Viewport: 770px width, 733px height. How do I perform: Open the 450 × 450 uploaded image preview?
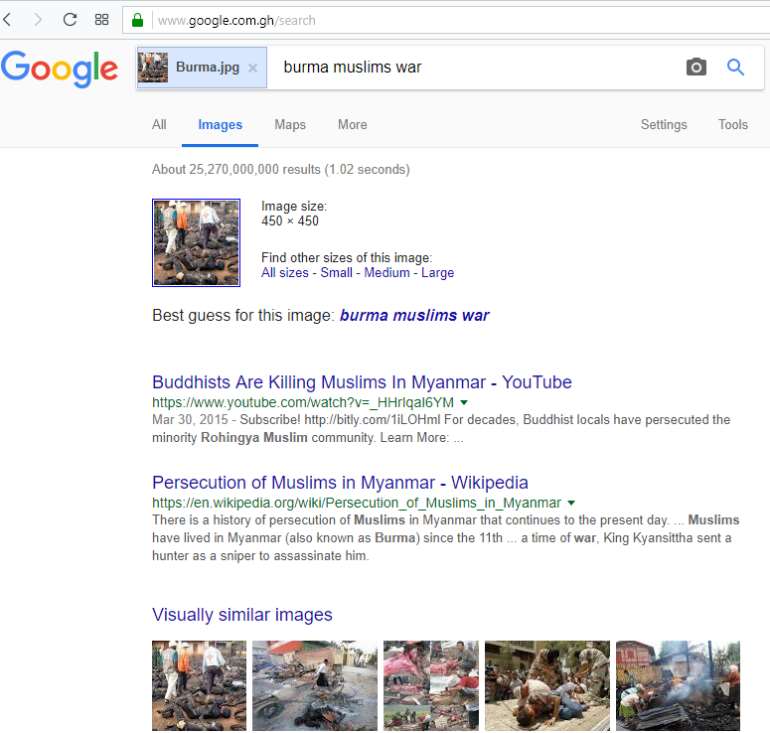[x=196, y=243]
